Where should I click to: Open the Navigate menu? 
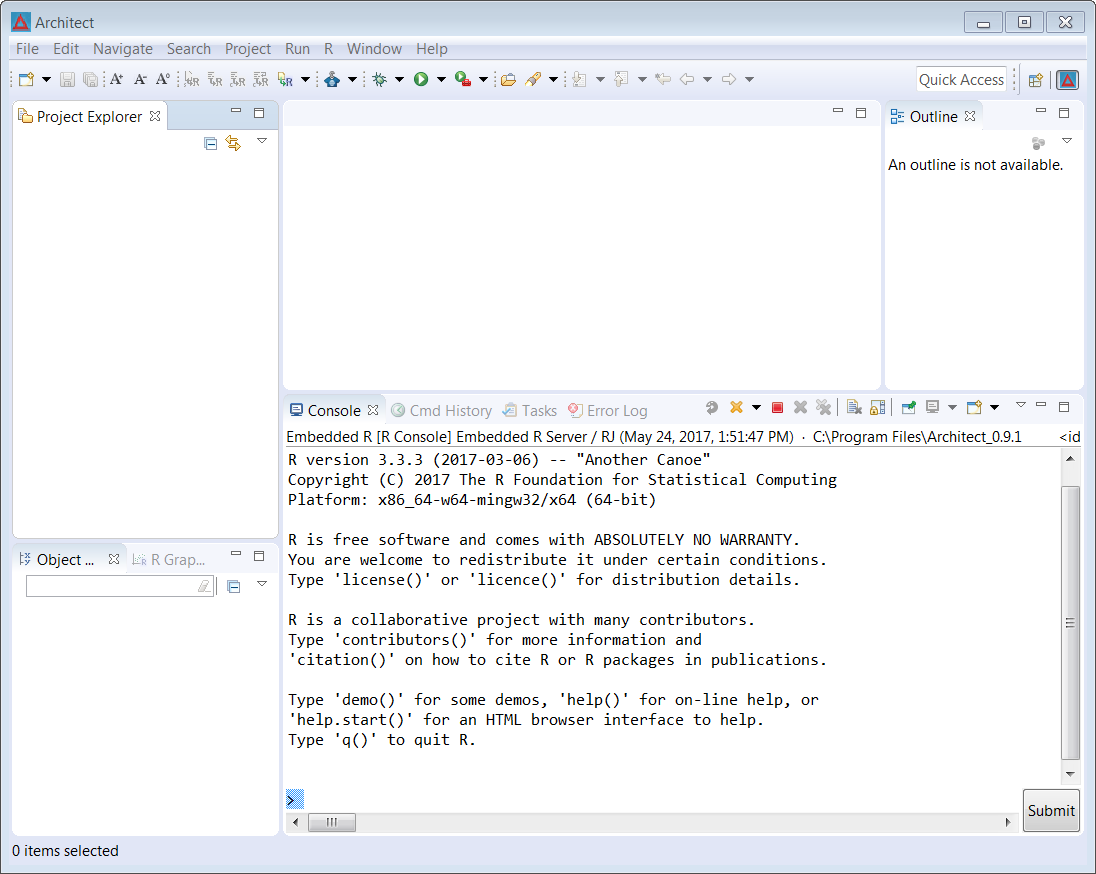[123, 49]
